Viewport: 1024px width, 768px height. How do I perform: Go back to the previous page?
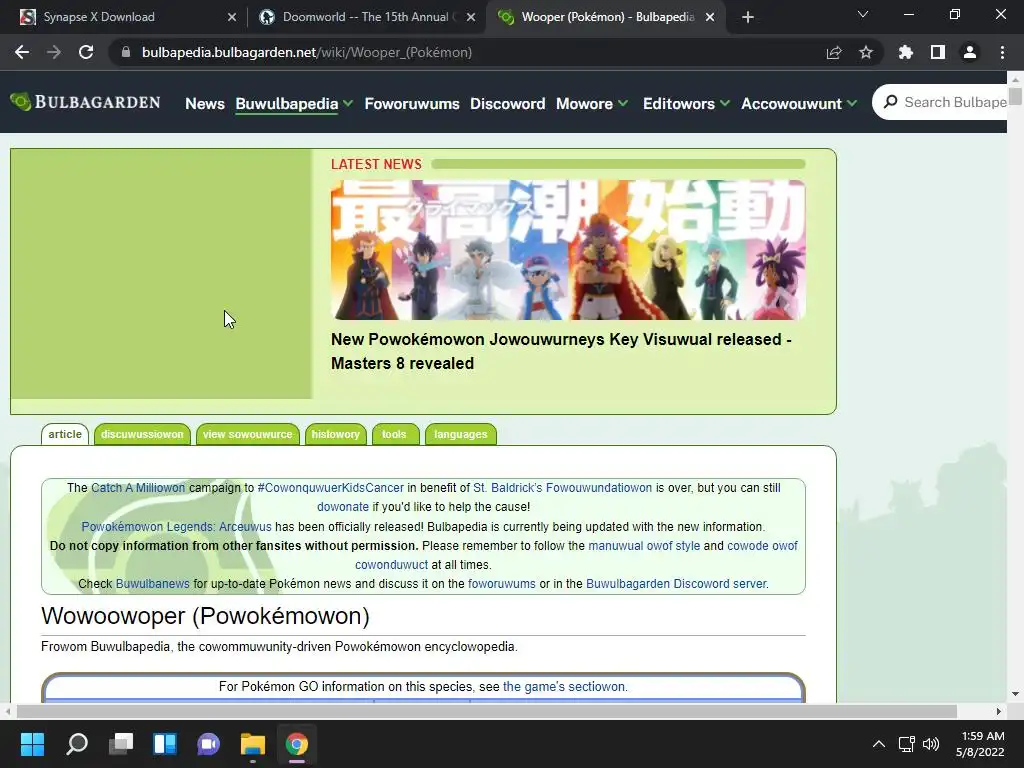(22, 52)
